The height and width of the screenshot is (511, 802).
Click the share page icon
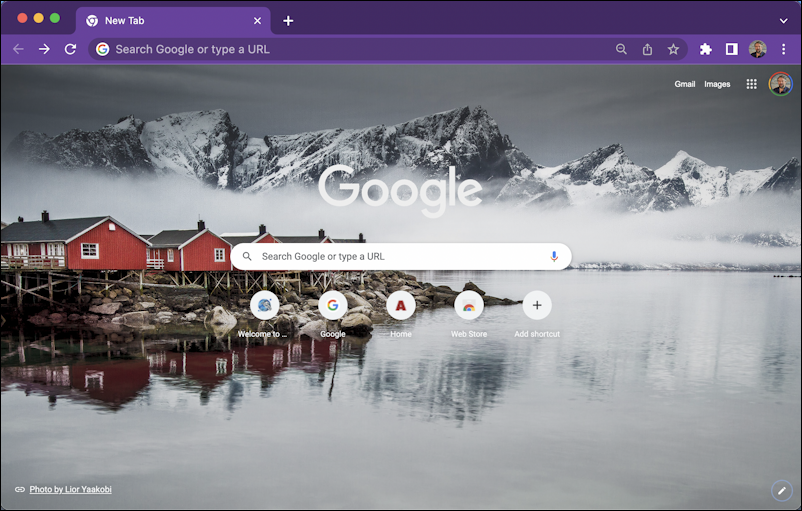tap(647, 49)
